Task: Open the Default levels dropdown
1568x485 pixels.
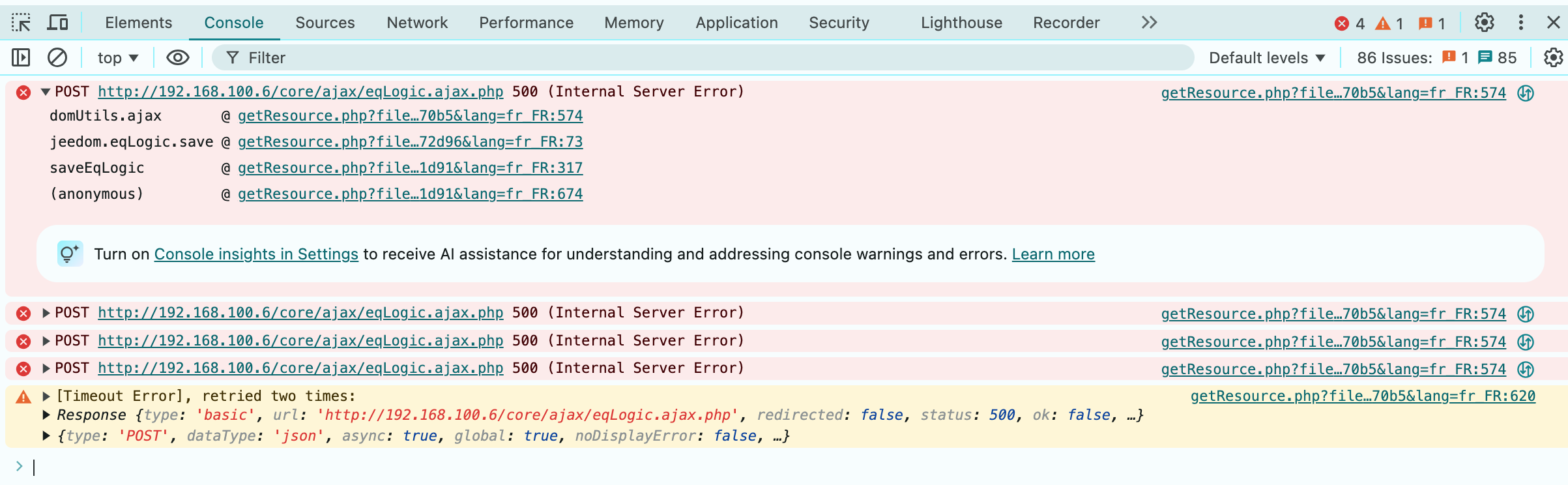Action: coord(1266,58)
